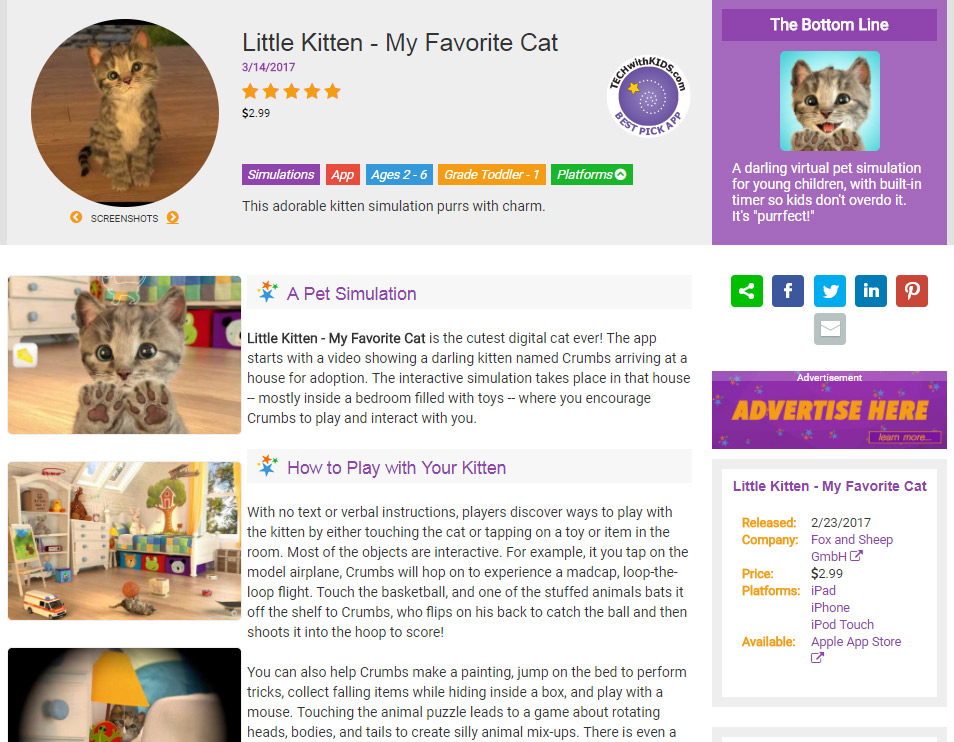This screenshot has height=742, width=954.
Task: Open the Apple App Store link
Action: click(856, 649)
